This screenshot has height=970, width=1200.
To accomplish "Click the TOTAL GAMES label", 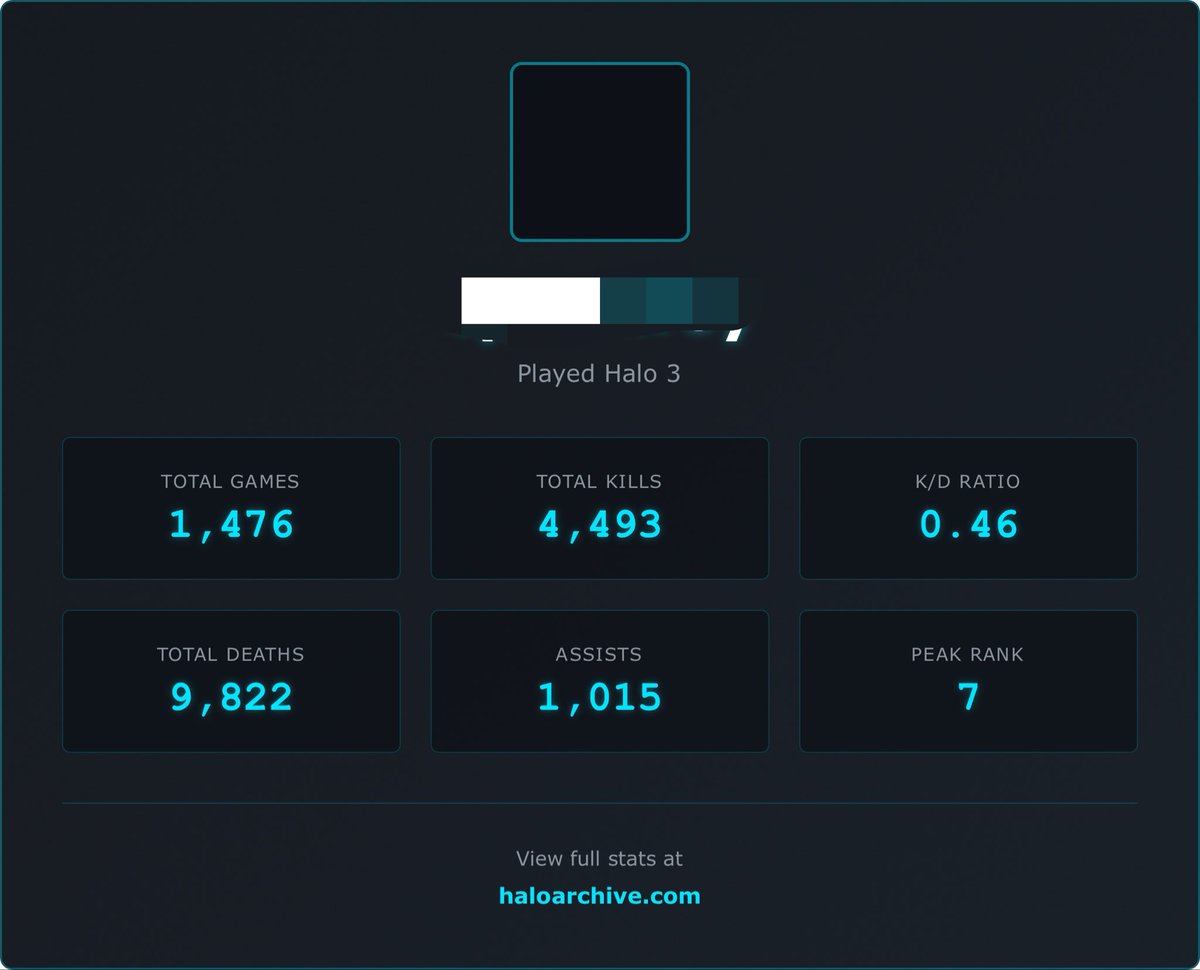I will coord(230,482).
